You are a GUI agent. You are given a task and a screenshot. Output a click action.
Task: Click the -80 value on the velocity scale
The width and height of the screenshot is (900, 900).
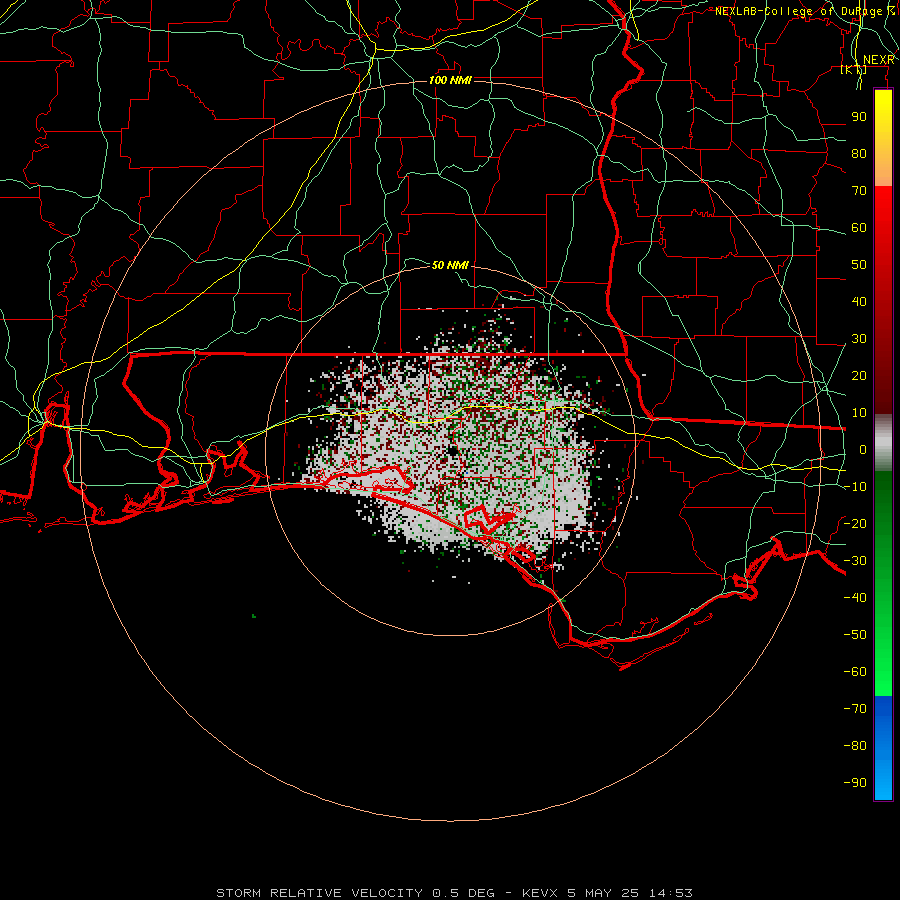click(x=855, y=746)
